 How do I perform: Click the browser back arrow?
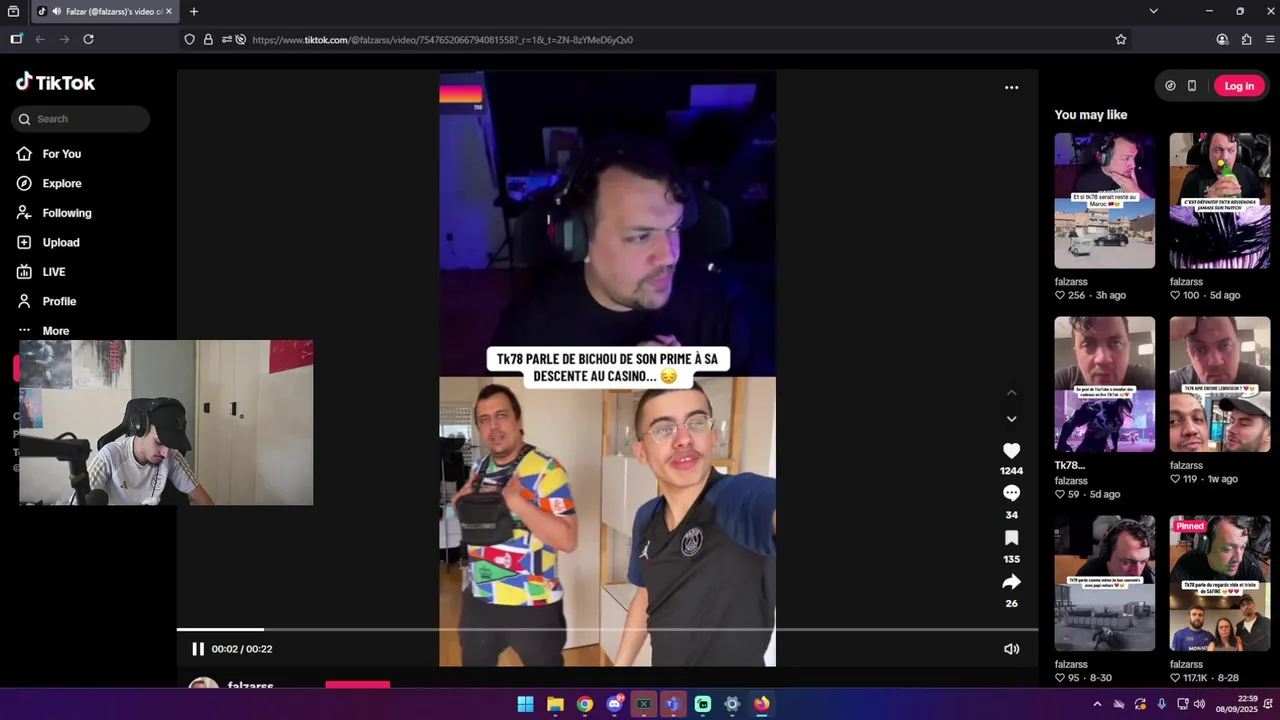click(x=40, y=39)
